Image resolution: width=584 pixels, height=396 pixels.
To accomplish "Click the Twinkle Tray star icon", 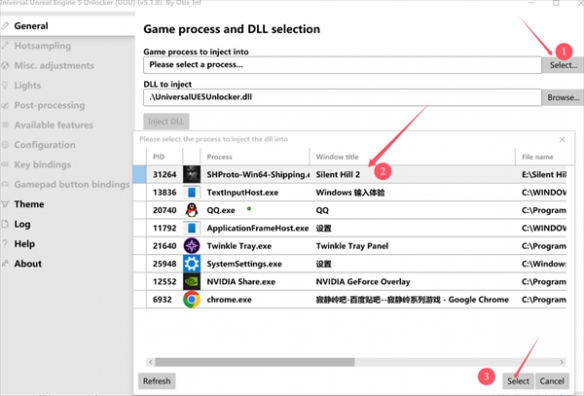I will pyautogui.click(x=191, y=246).
